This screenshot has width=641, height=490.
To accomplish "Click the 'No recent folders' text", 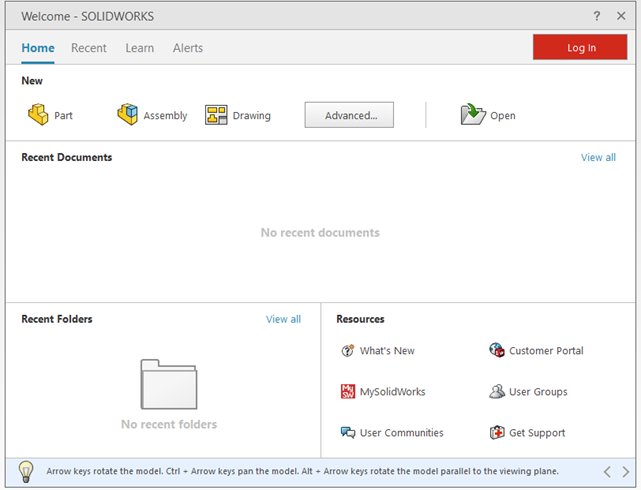I will pyautogui.click(x=169, y=424).
